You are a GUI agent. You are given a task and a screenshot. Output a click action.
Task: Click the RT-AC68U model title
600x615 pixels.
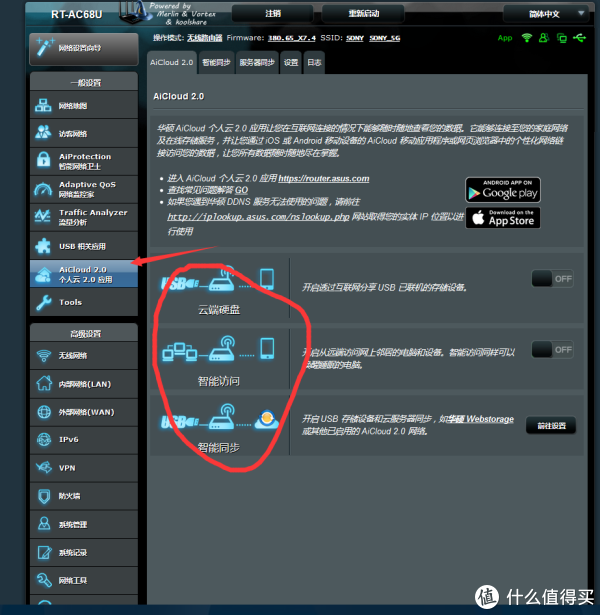click(x=76, y=15)
